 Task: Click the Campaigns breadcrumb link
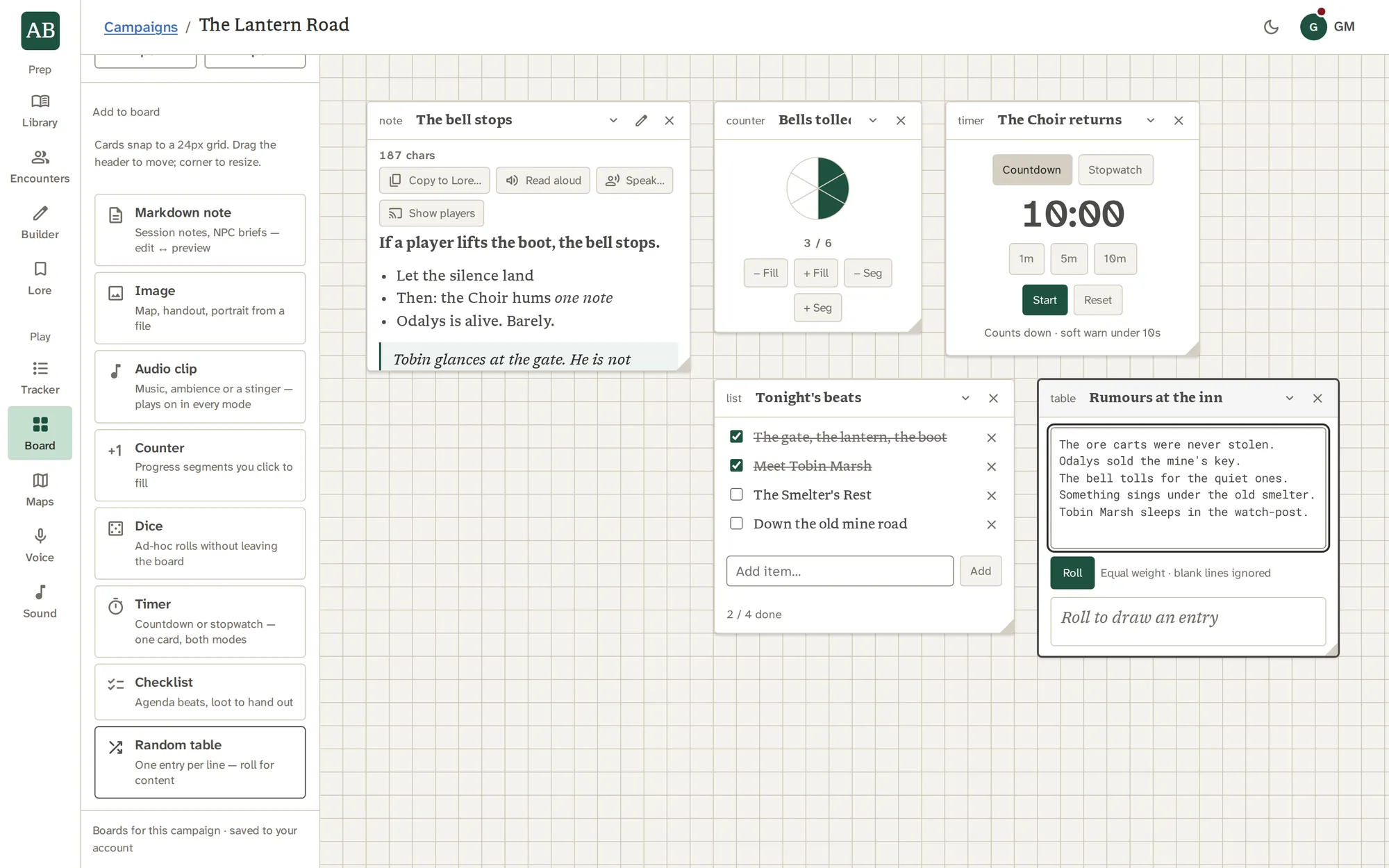[x=141, y=27]
